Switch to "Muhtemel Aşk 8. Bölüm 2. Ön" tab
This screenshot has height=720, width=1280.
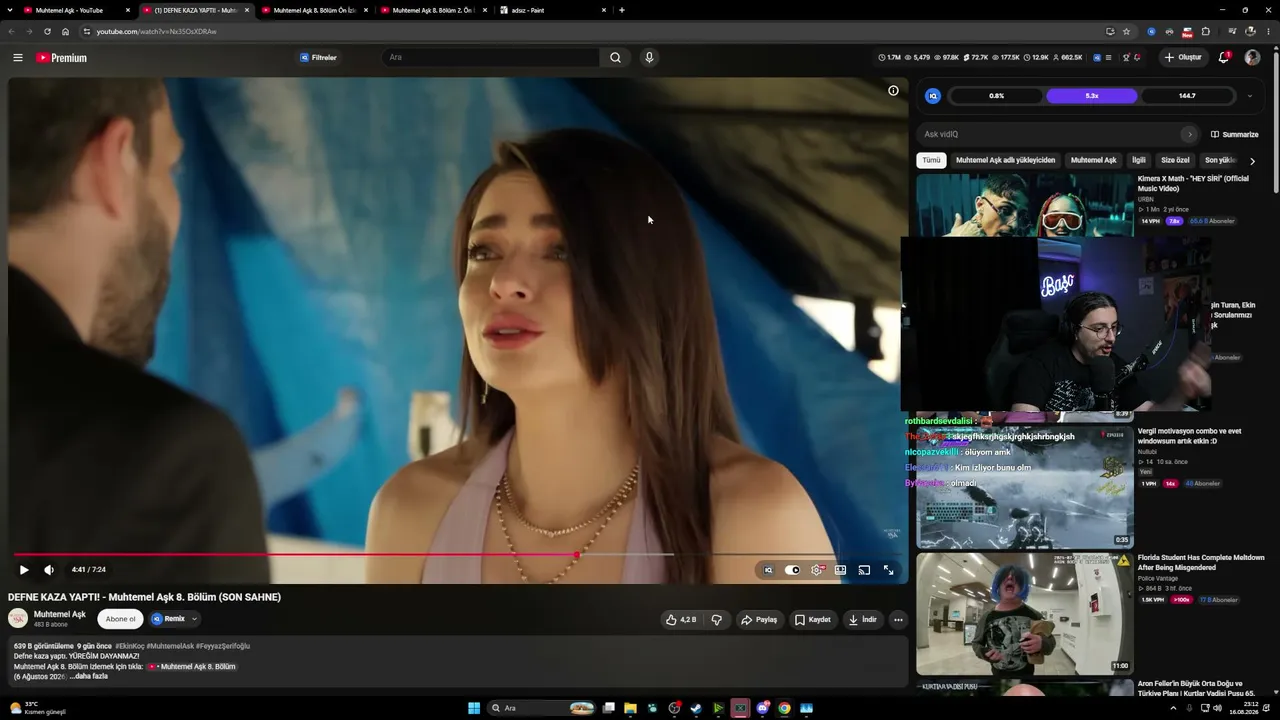(434, 10)
